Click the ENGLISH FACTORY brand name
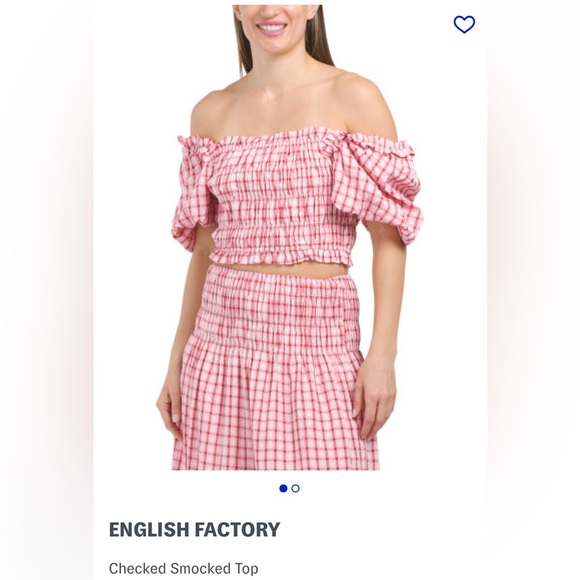 coord(194,529)
